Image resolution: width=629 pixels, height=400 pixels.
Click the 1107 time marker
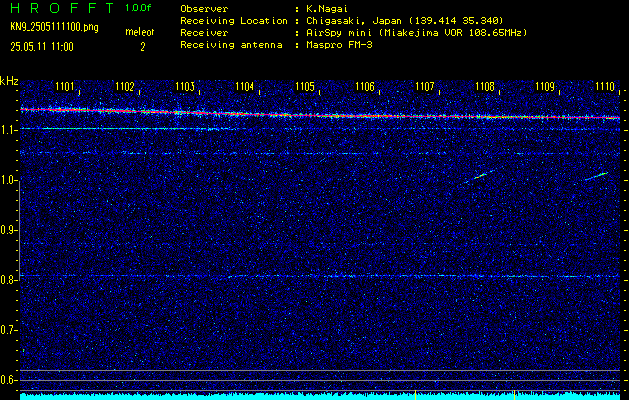[425, 86]
